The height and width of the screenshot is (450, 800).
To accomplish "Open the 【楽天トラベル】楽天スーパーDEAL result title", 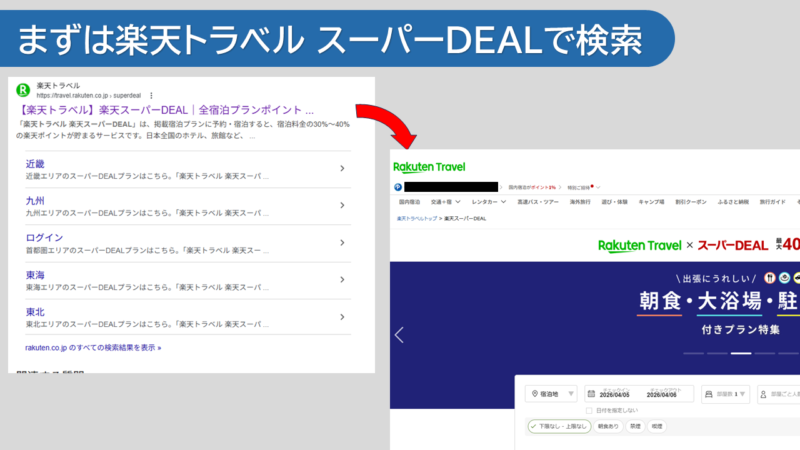I will point(165,110).
